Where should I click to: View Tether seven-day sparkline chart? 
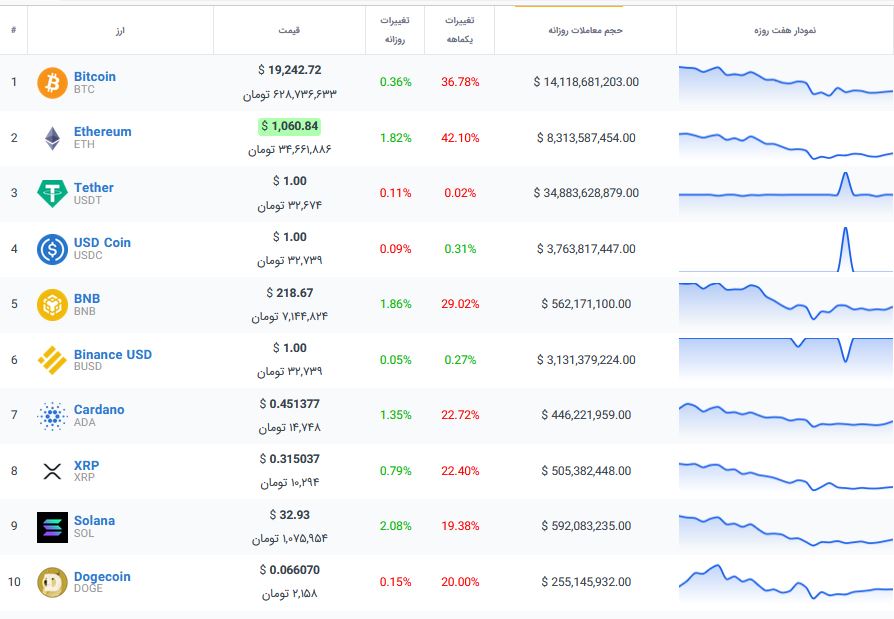(786, 193)
